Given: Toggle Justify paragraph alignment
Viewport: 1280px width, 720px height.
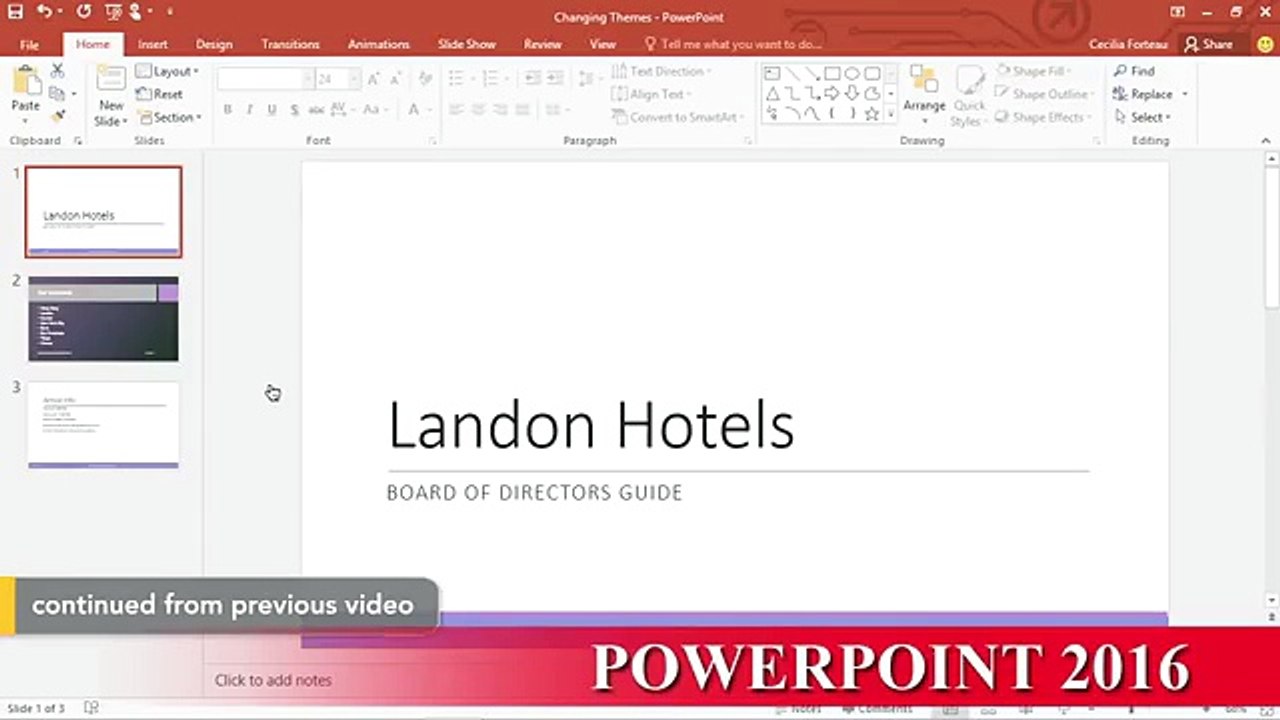Looking at the screenshot, I should 522,109.
